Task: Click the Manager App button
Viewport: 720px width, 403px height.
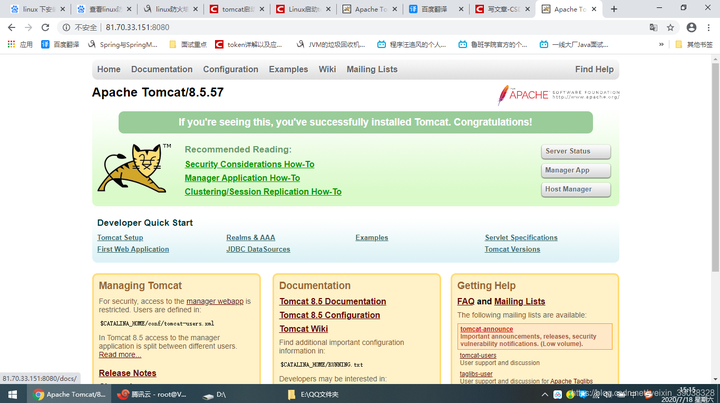Action: click(576, 170)
